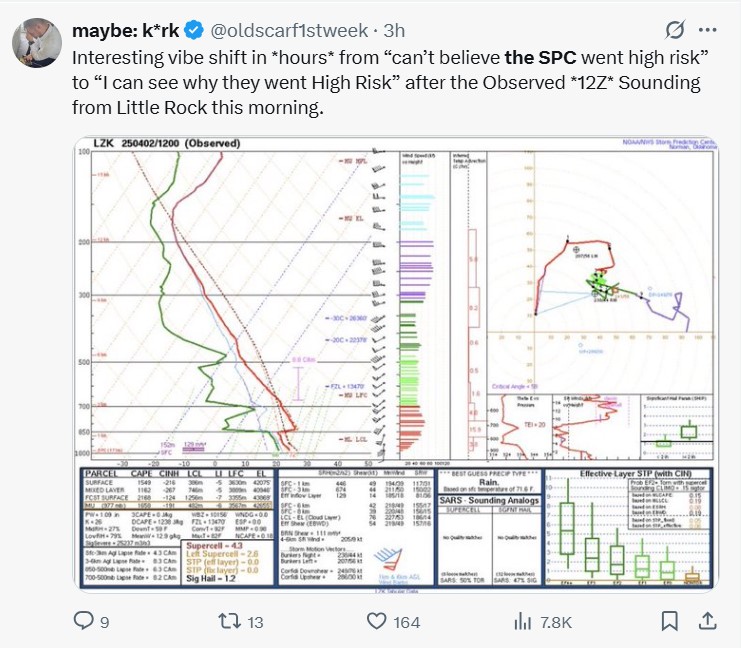Screen dimensions: 741x648
Task: Open the author's profile avatar
Action: (x=37, y=43)
